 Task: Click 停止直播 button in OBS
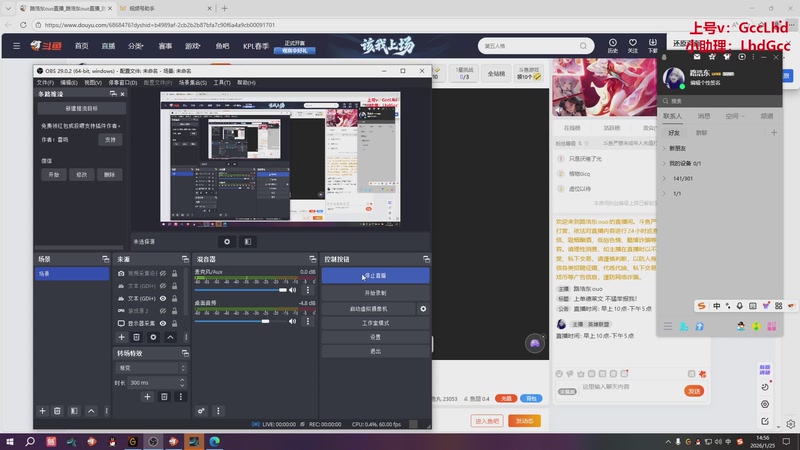tap(376, 276)
